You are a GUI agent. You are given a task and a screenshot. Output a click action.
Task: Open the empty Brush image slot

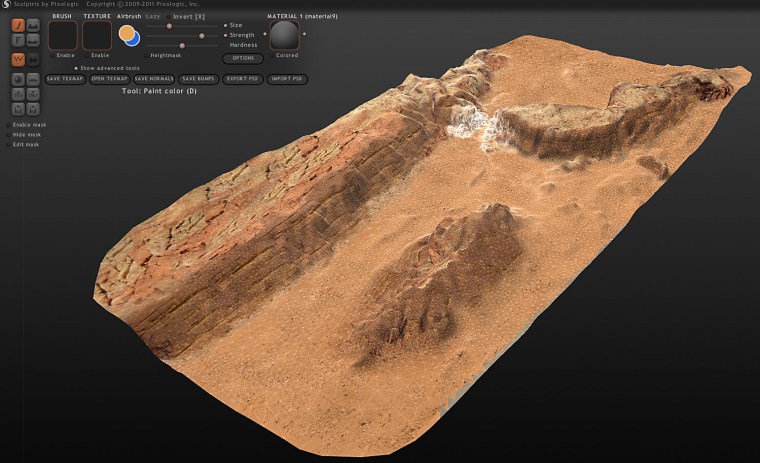click(63, 36)
